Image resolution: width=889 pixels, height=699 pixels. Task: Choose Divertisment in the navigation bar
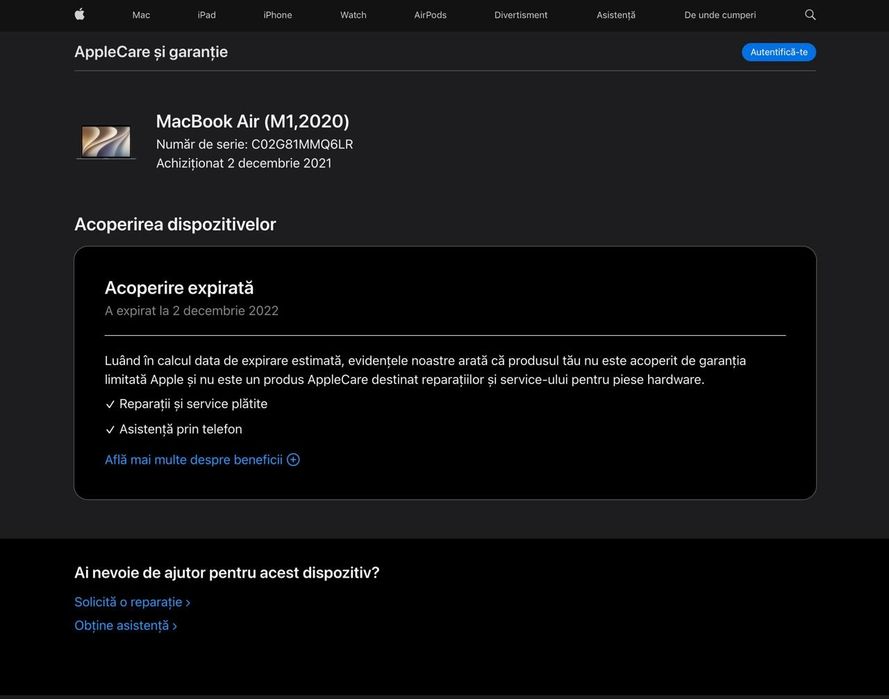(x=520, y=15)
